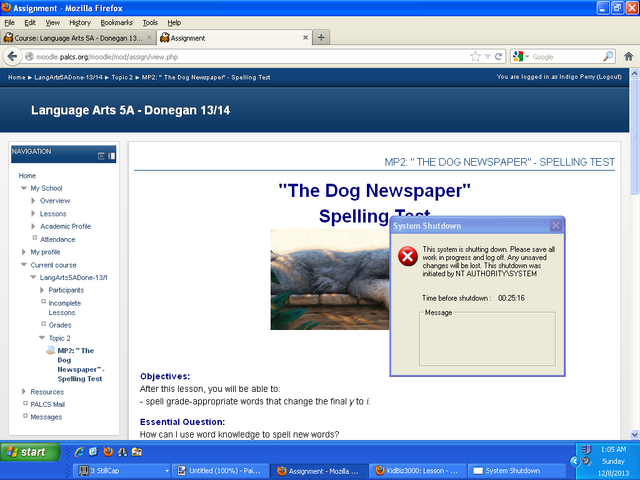This screenshot has width=640, height=480.
Task: Click page scrollbar up arrow
Action: [635, 73]
